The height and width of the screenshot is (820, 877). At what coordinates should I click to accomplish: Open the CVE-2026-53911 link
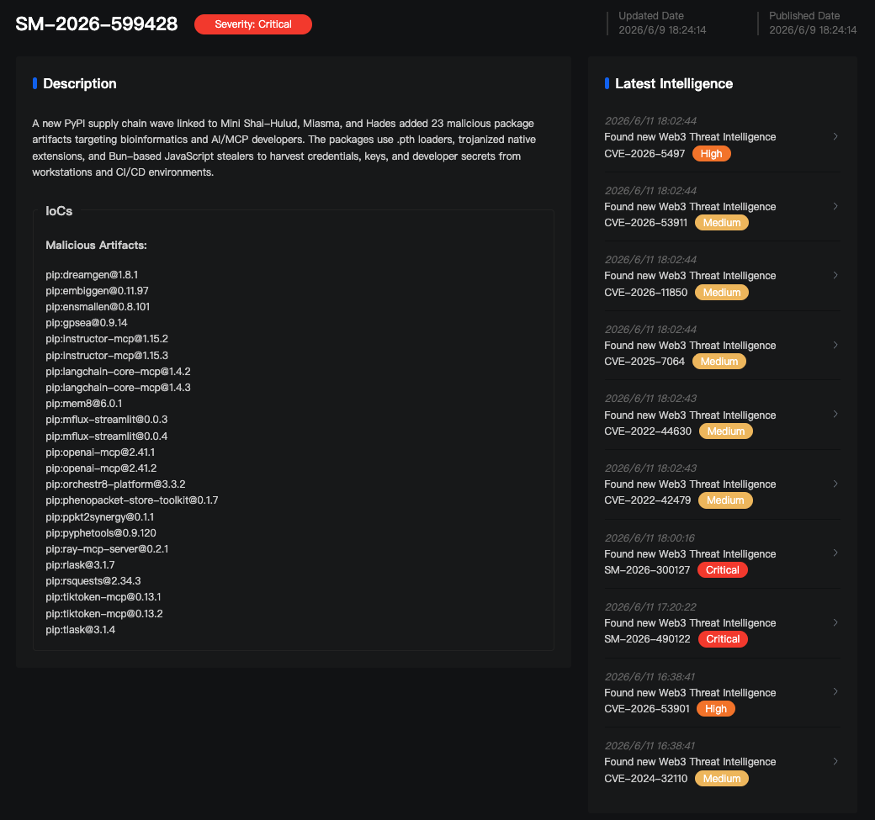tap(646, 223)
